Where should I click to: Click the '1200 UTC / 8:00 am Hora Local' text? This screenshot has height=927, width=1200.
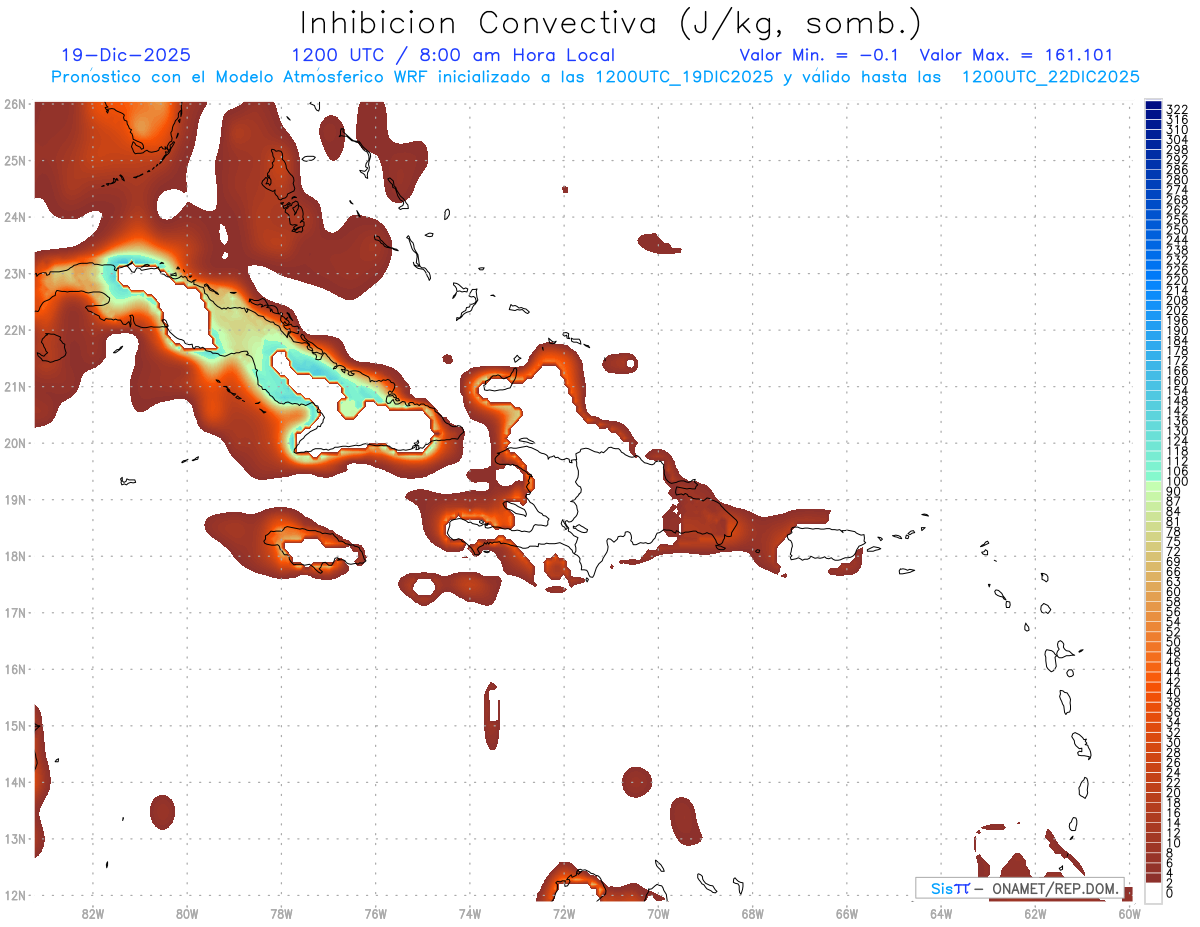click(x=453, y=56)
